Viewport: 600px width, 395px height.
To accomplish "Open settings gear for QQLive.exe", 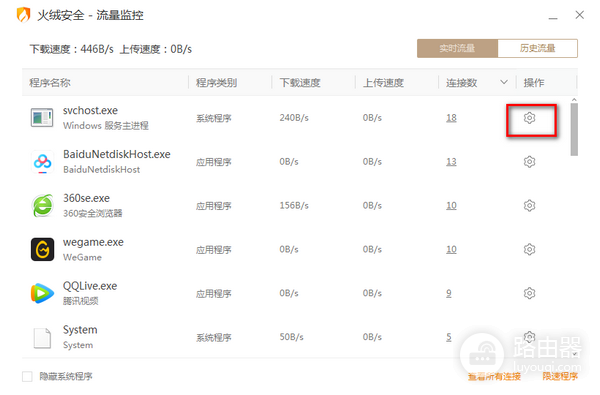I will click(x=529, y=293).
